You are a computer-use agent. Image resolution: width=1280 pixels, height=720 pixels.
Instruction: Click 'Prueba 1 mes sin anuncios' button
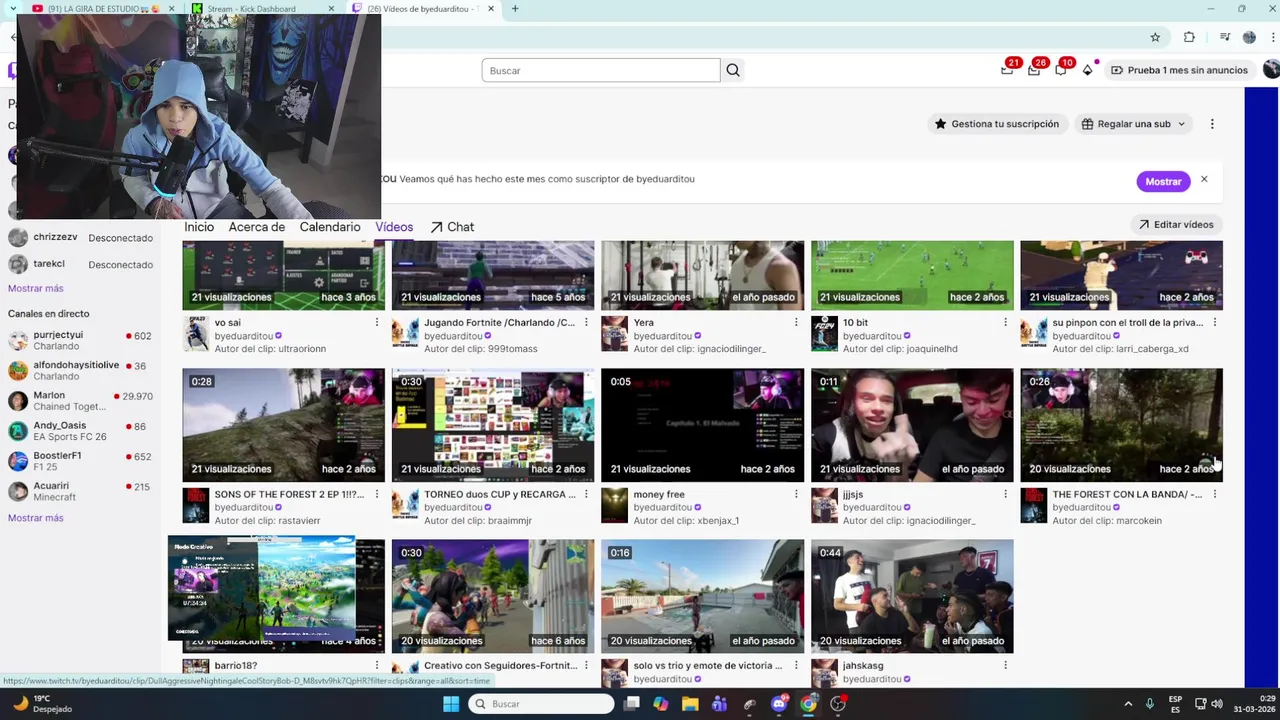pos(1179,70)
